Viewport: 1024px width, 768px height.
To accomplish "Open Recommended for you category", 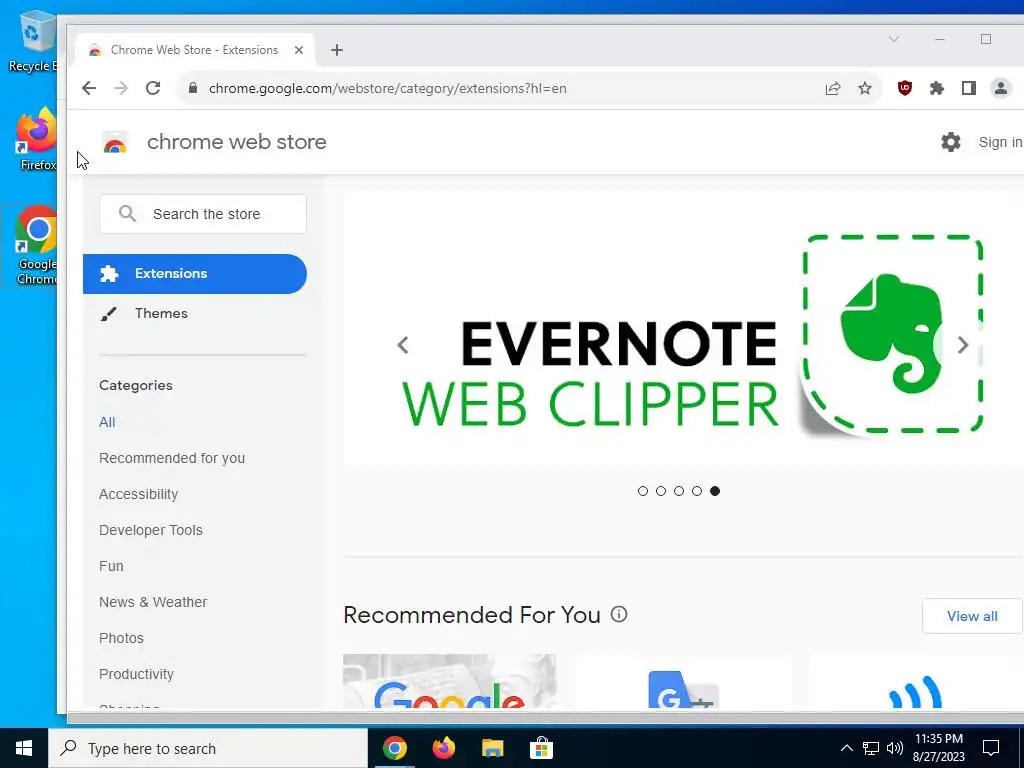I will click(172, 458).
